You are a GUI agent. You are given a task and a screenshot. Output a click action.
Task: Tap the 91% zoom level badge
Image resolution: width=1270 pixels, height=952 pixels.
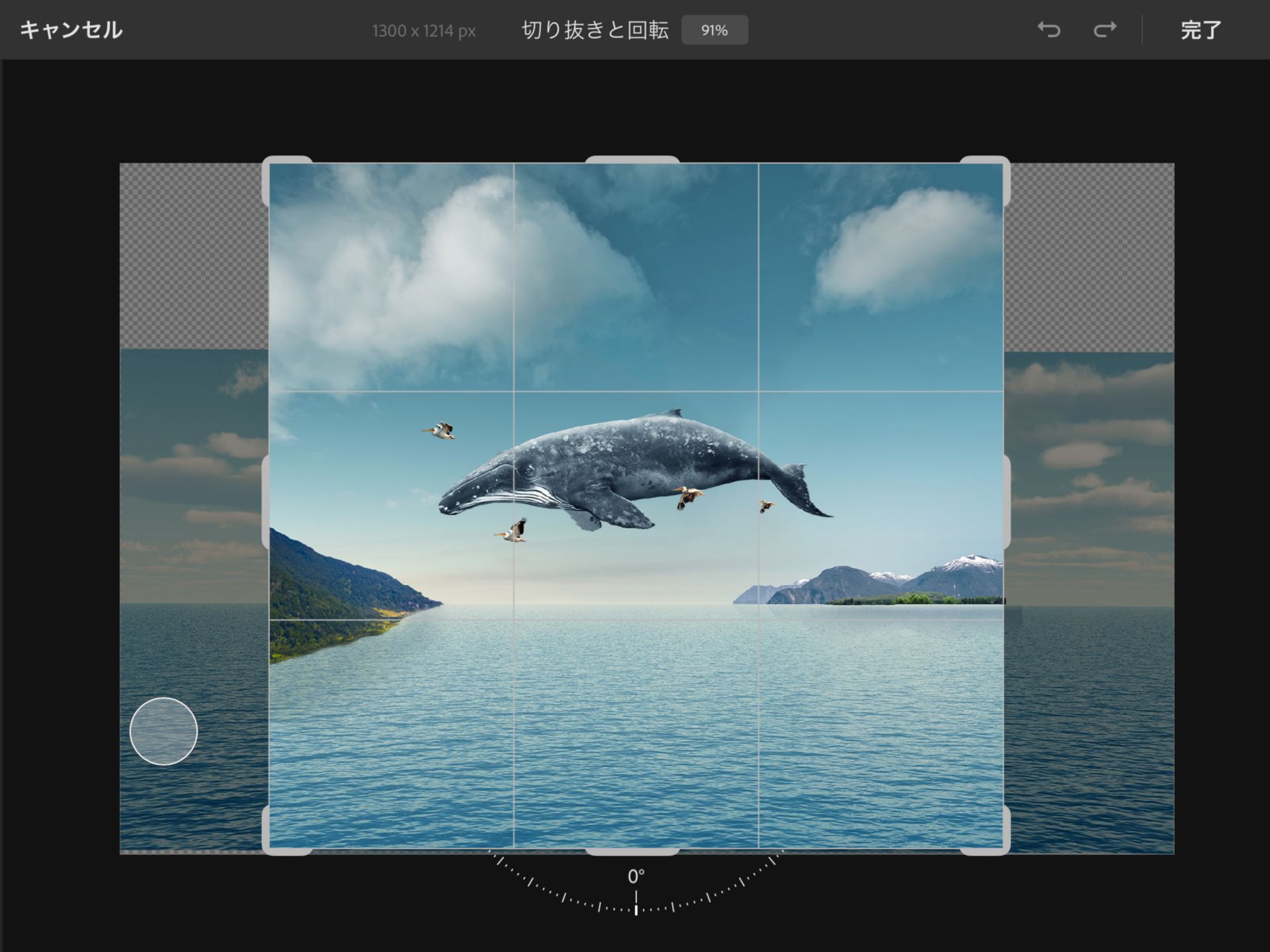point(715,30)
